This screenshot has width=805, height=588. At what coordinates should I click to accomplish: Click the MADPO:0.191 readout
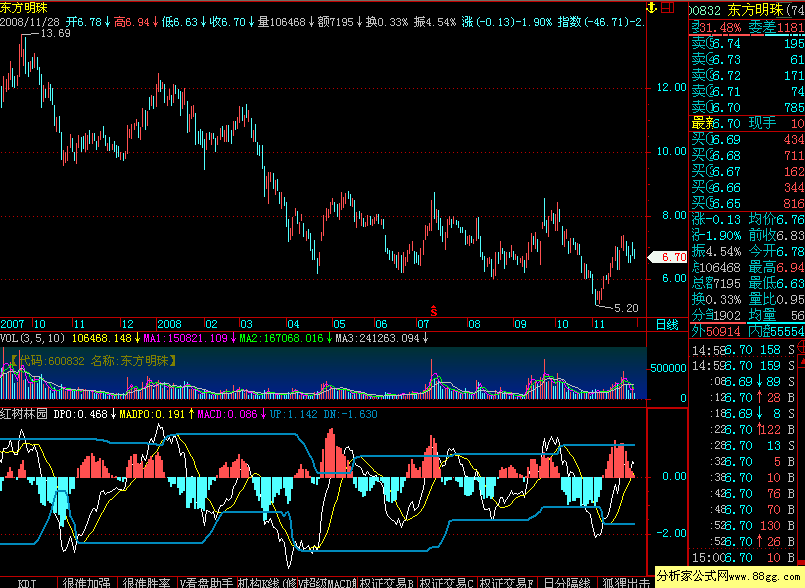pos(152,414)
